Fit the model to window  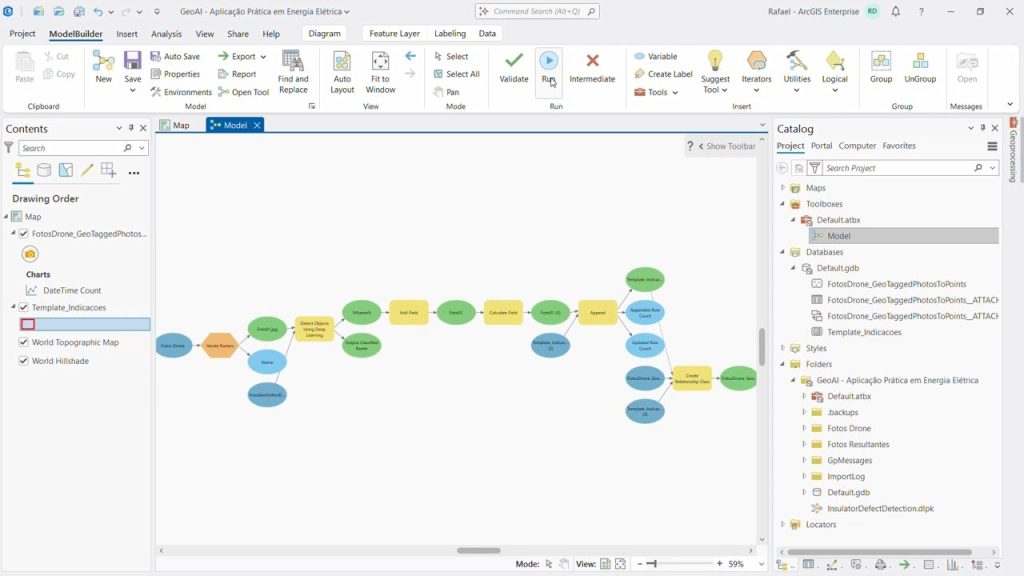pyautogui.click(x=380, y=72)
